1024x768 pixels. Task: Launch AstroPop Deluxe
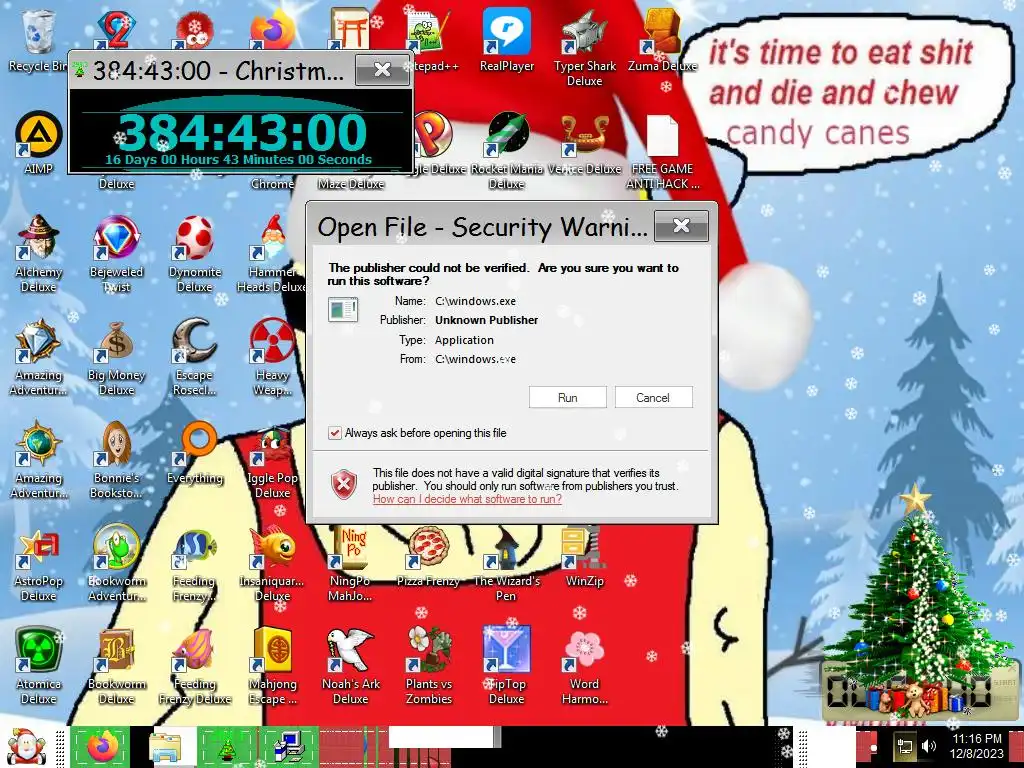click(x=38, y=564)
